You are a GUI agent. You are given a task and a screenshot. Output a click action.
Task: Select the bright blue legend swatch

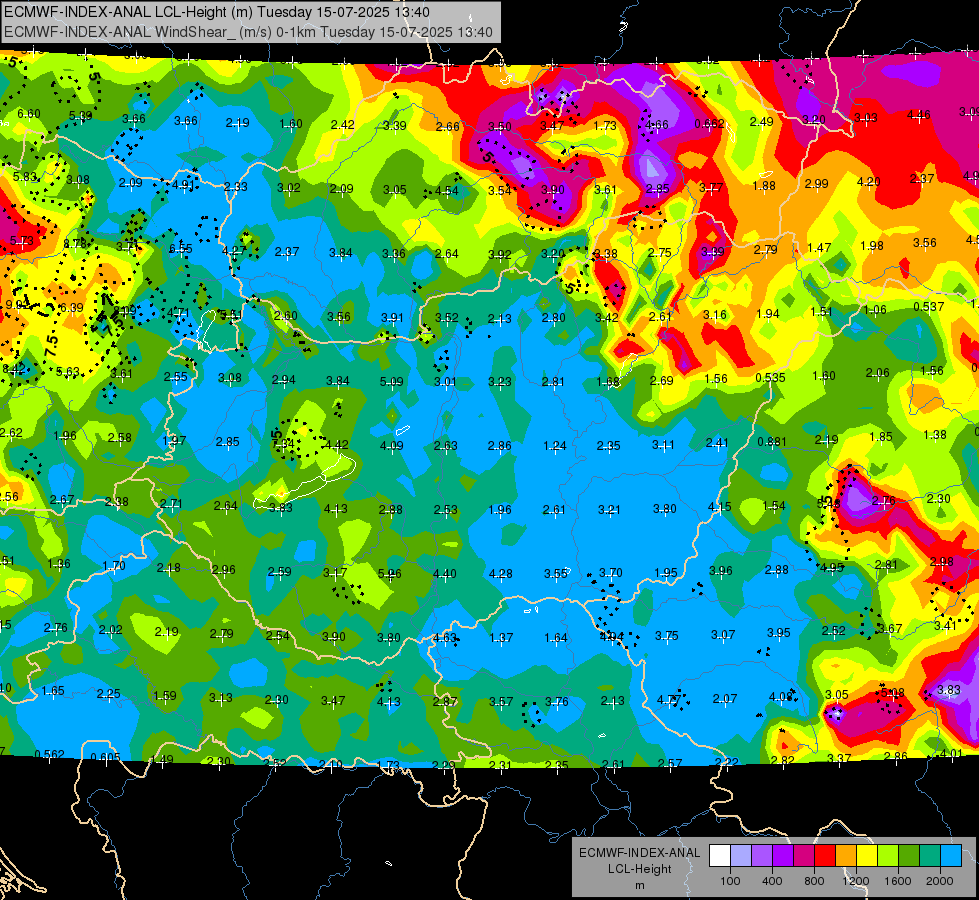951,855
